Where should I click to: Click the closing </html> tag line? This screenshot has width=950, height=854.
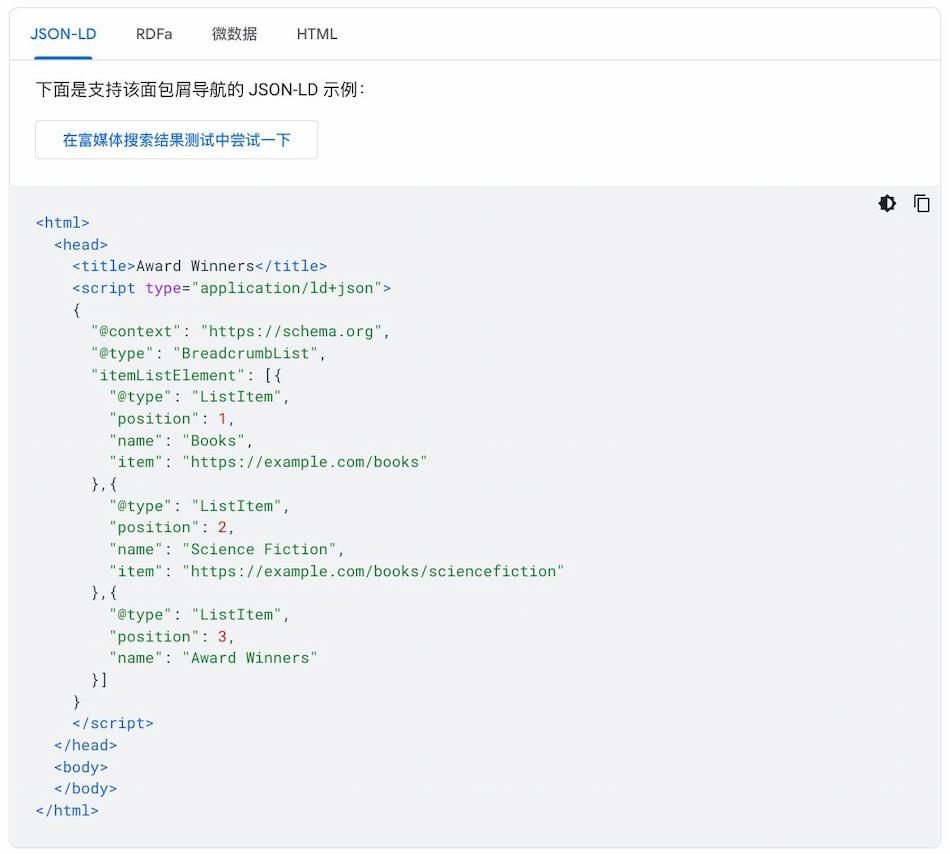coord(67,810)
